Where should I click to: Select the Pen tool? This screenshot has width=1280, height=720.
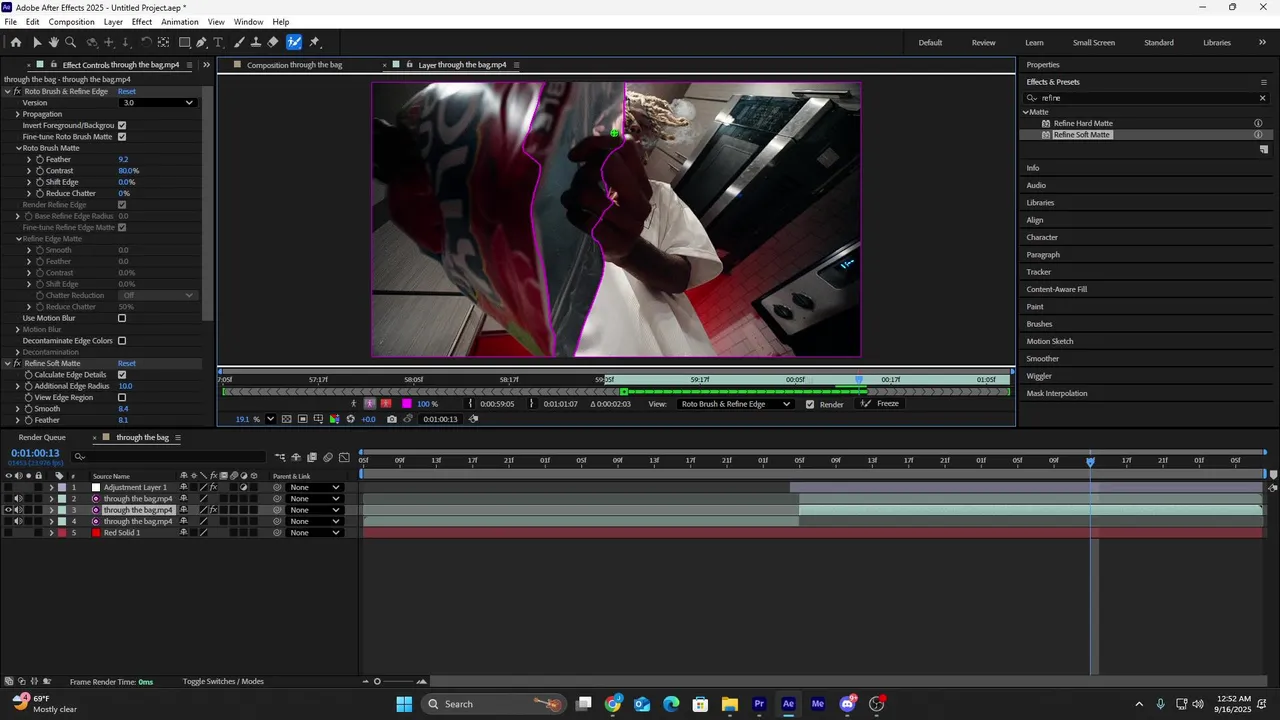[201, 42]
